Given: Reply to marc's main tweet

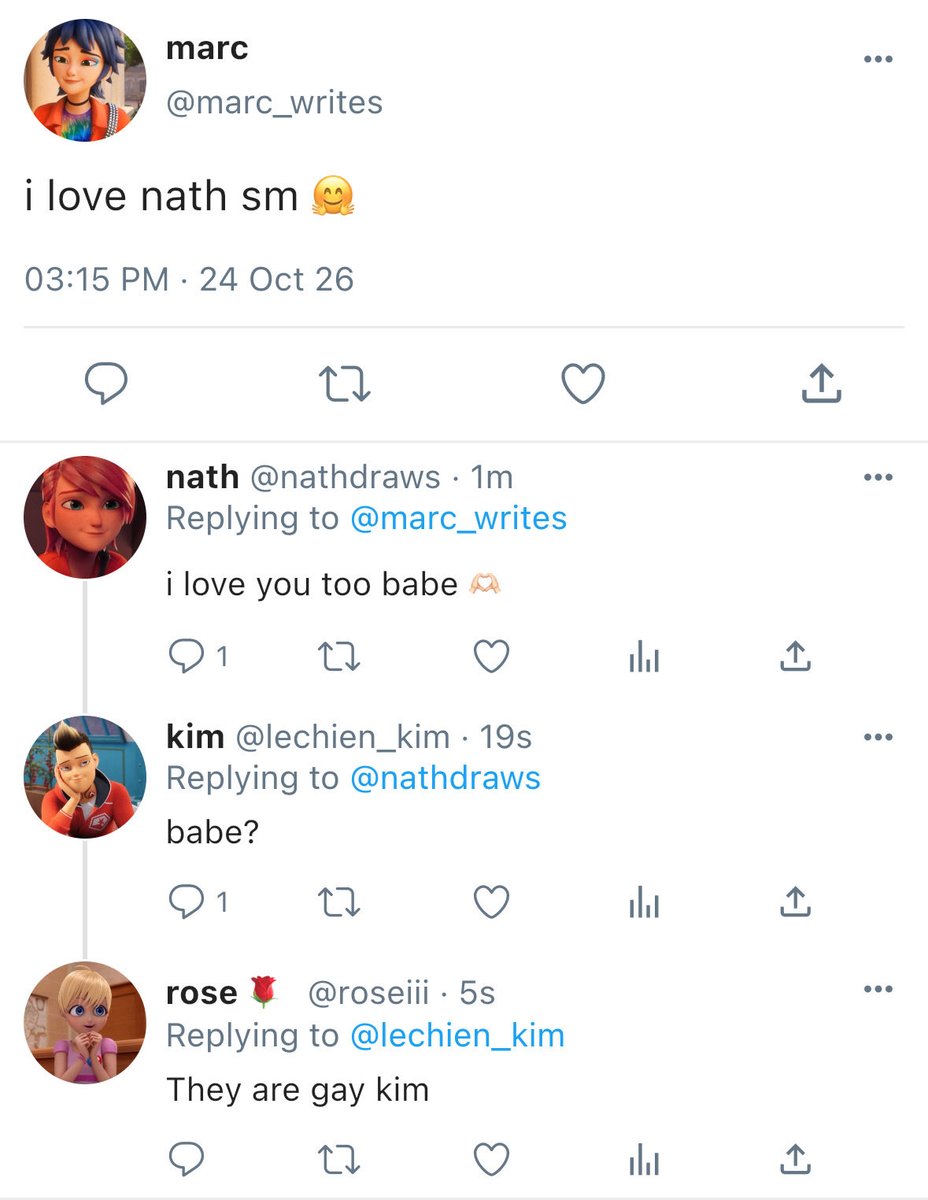Looking at the screenshot, I should click(x=103, y=384).
